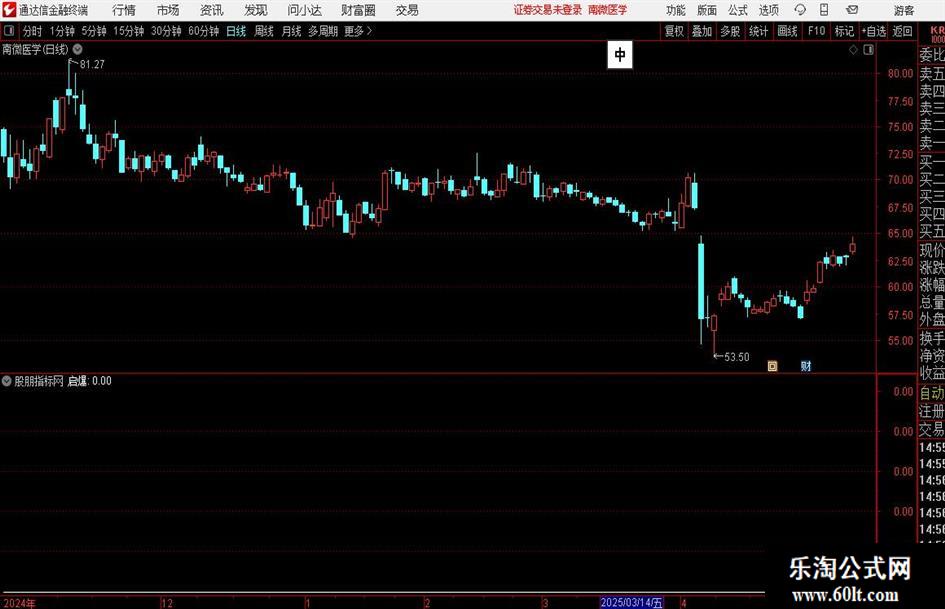Screen dimensions: 945x609
Task: Toggle the right sidebar panel icon
Action: coord(868,50)
